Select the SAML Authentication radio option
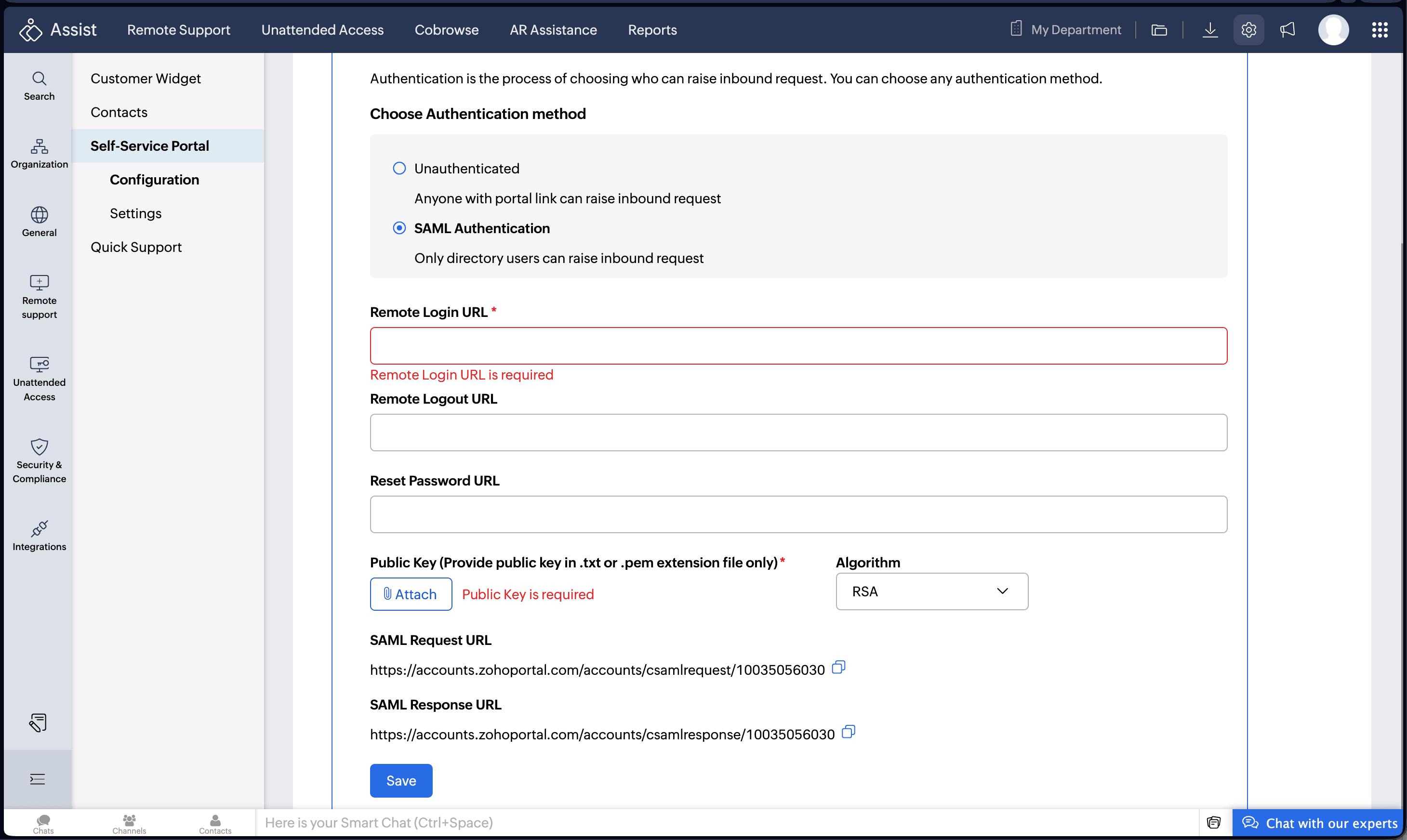 (399, 228)
